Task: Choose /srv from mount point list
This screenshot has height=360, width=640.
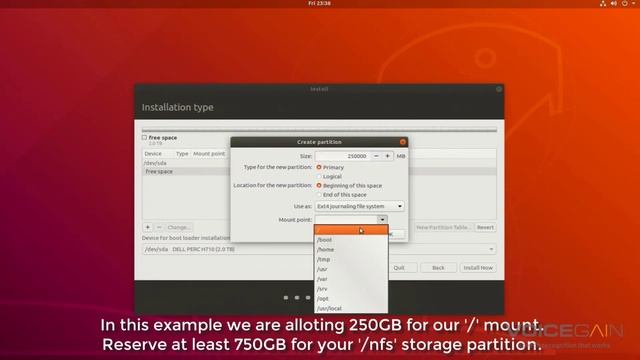Action: [x=351, y=289]
